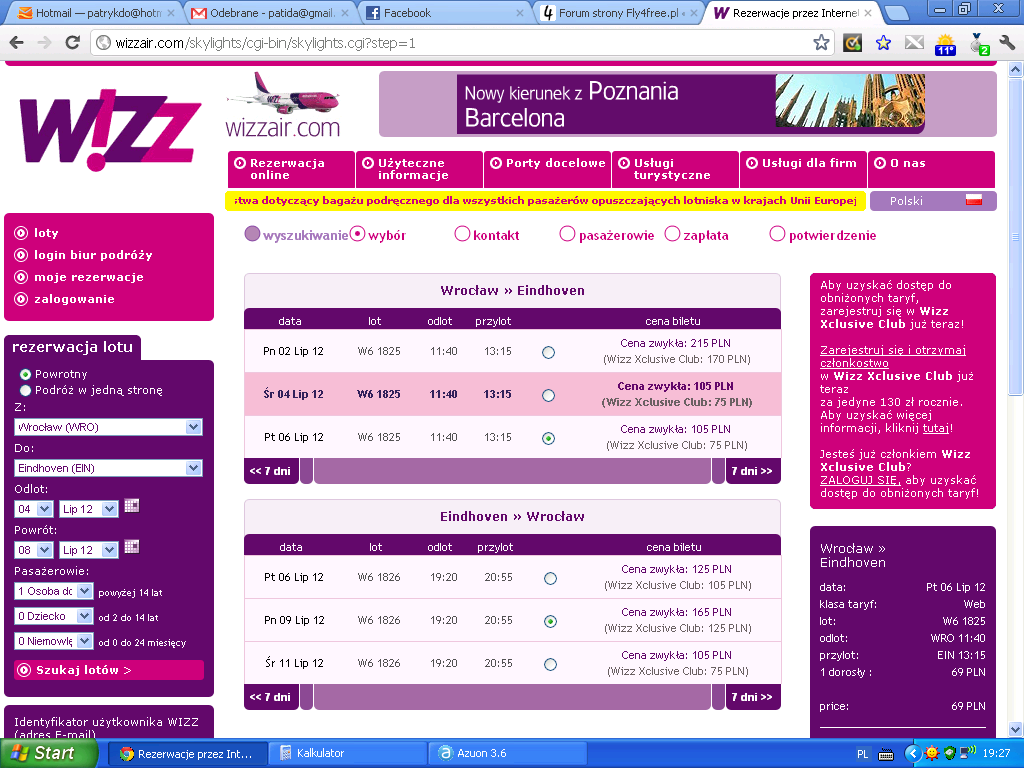Reload the page in browser

coord(72,43)
